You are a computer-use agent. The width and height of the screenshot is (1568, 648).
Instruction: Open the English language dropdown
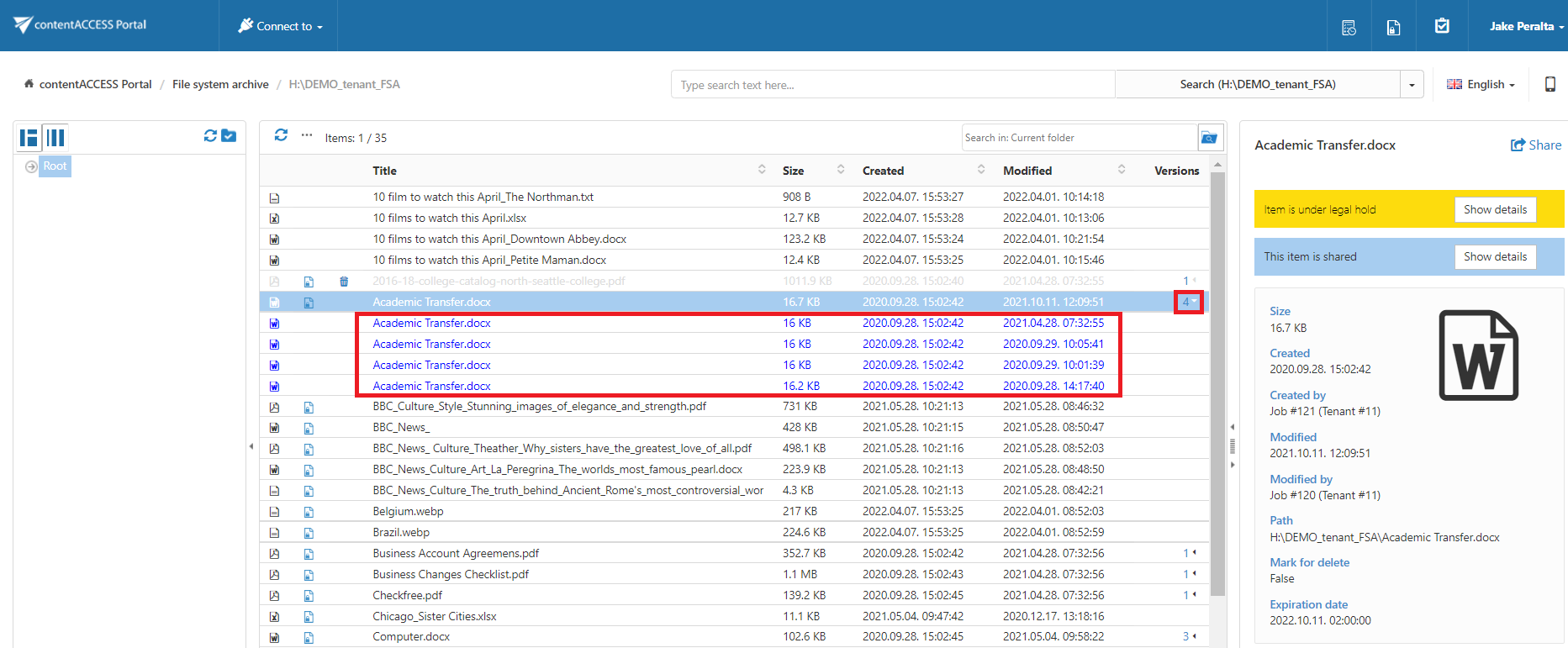coord(1481,84)
